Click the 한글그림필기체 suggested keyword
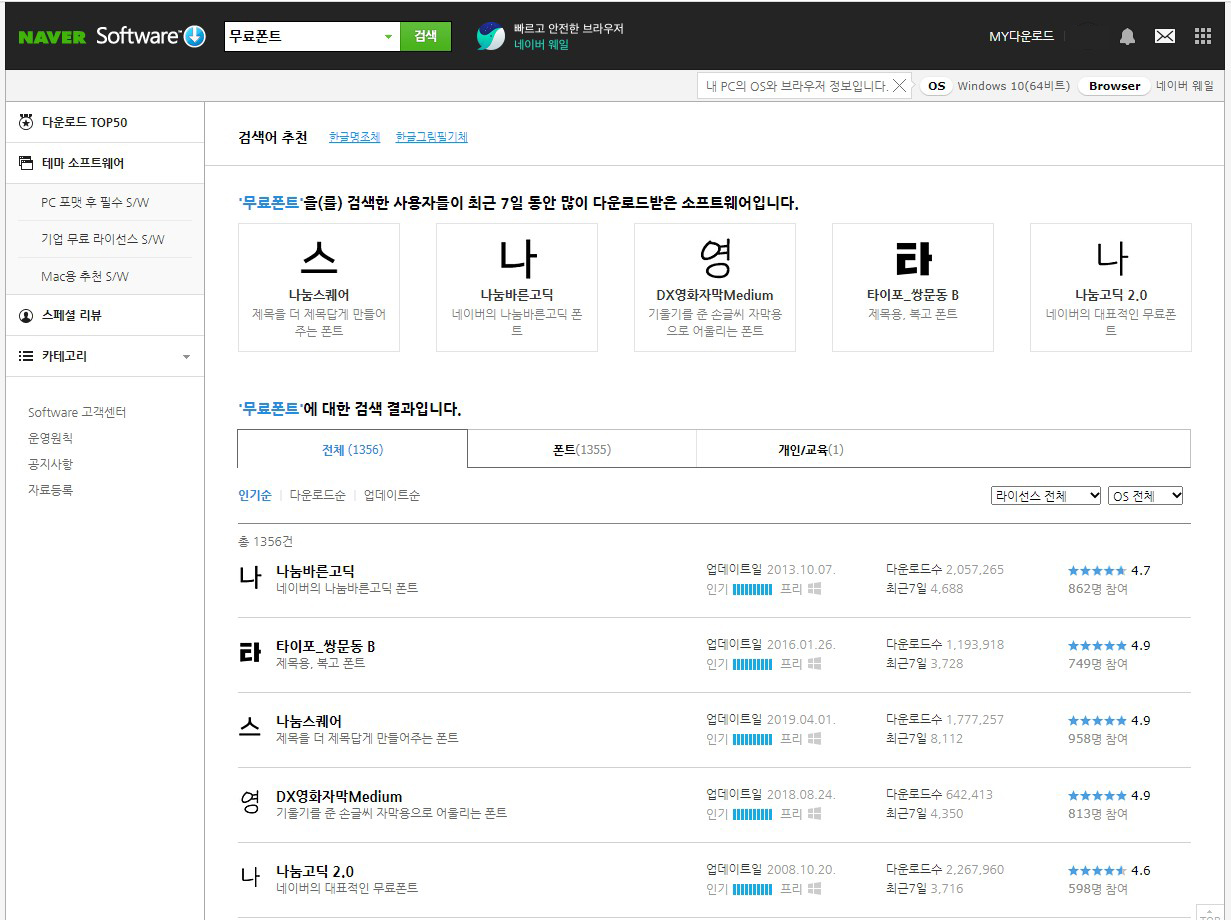This screenshot has height=920, width=1231. coord(432,137)
